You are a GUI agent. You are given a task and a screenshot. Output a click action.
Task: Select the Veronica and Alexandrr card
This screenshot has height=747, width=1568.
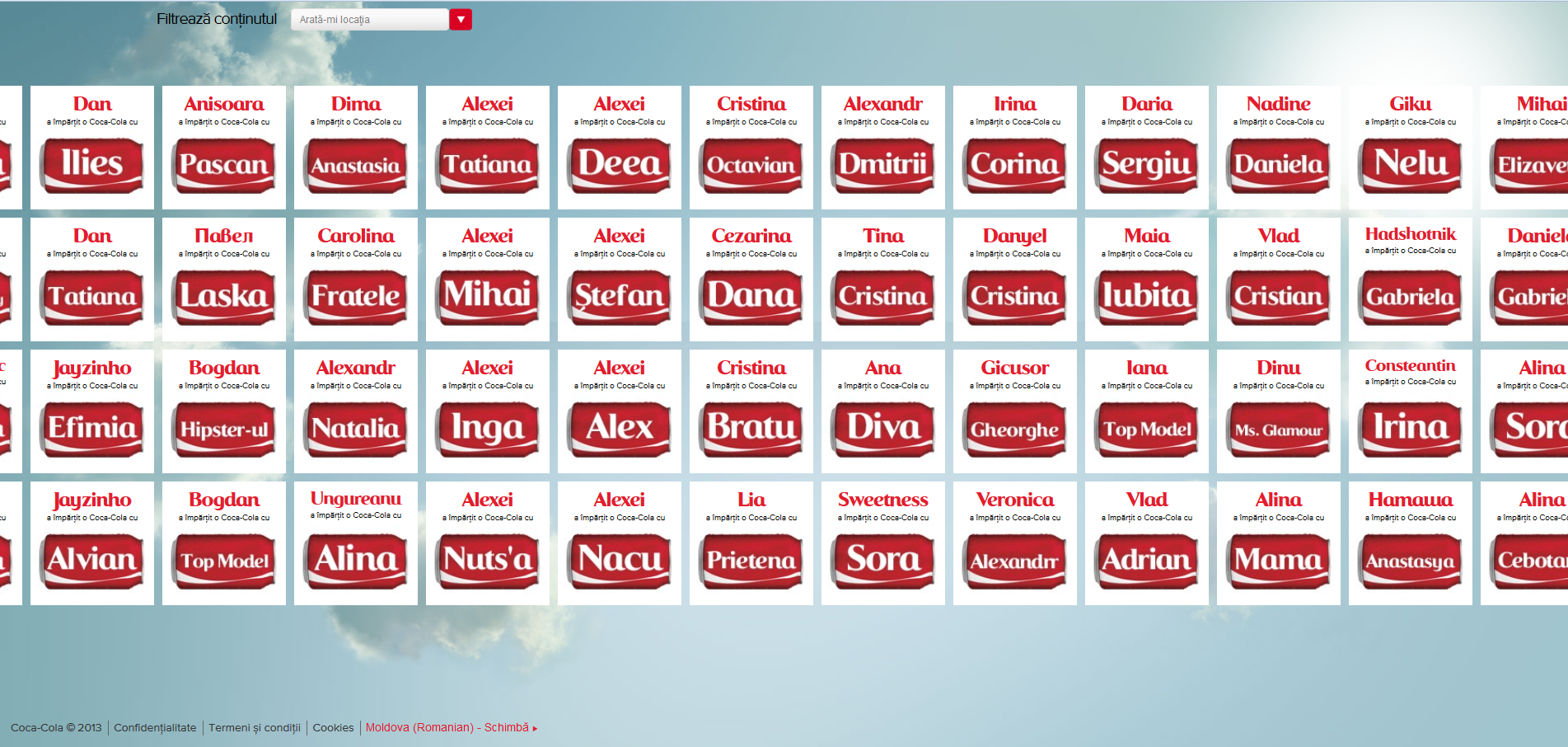click(1015, 543)
